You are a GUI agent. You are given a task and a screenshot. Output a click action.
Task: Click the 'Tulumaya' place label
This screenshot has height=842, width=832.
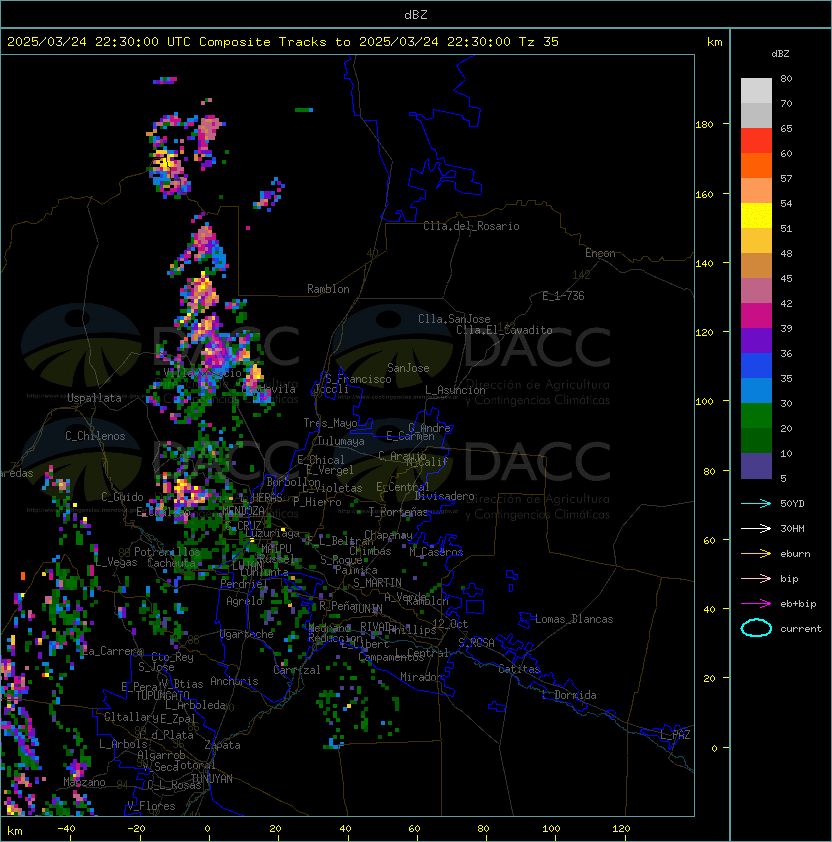point(341,441)
